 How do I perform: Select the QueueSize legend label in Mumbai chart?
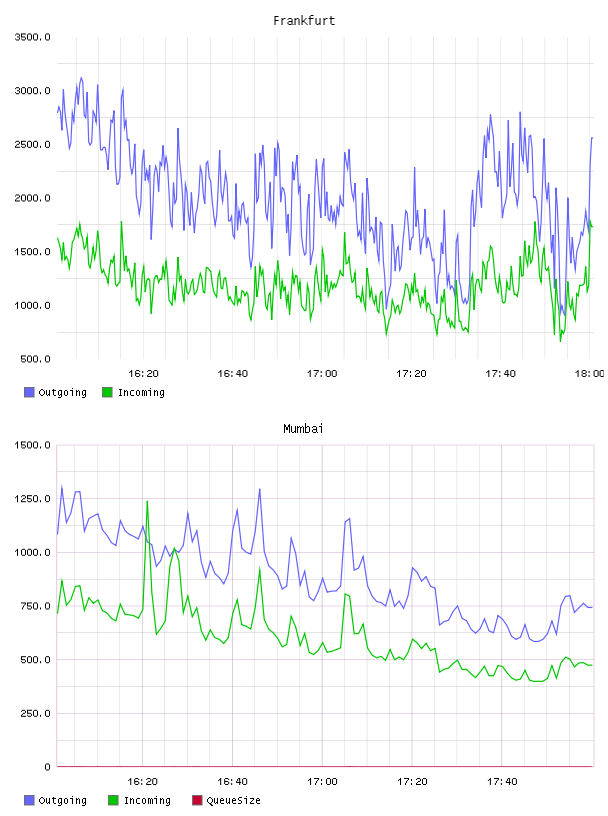233,801
